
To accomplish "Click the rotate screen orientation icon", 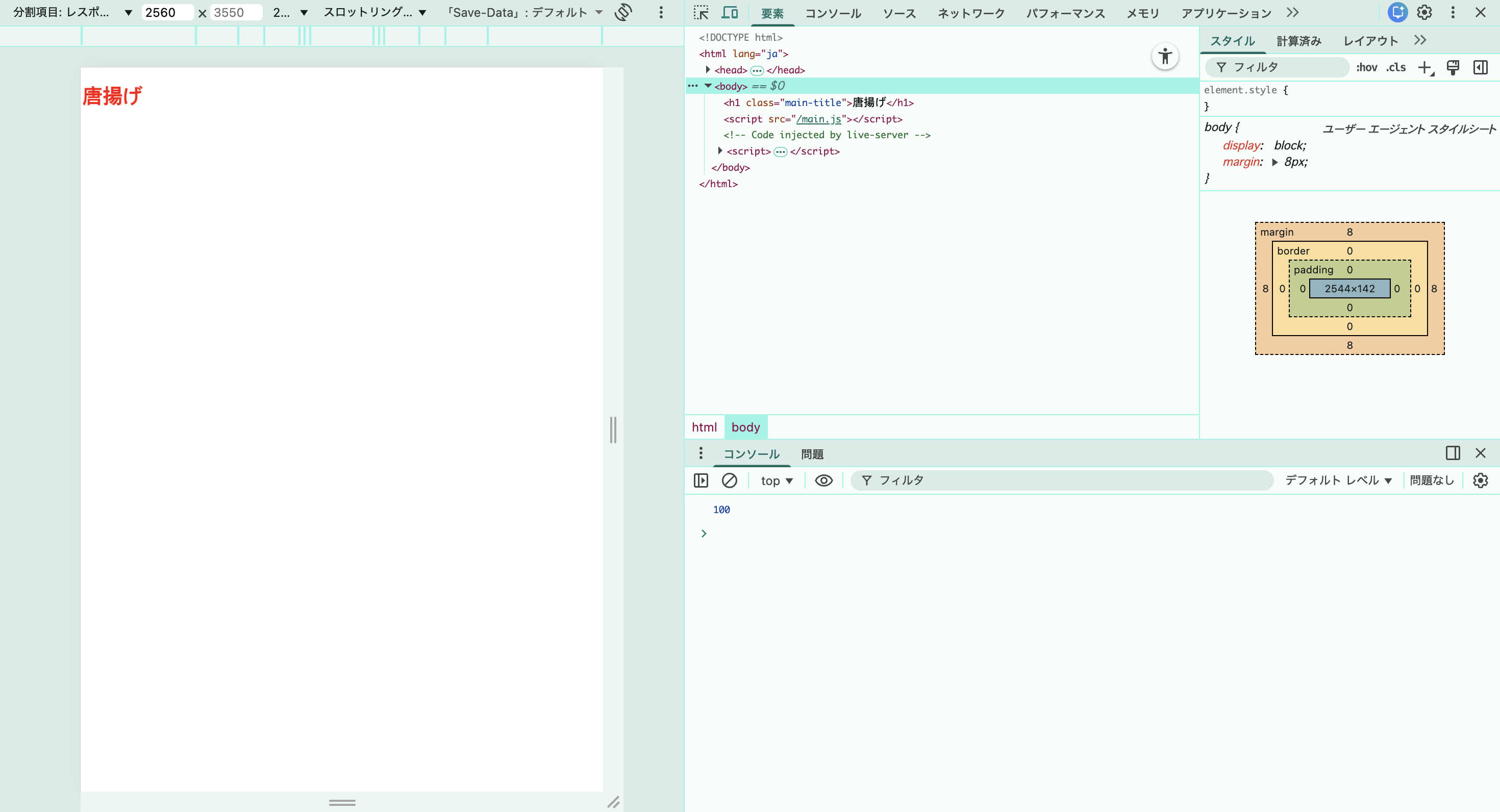I will click(623, 12).
